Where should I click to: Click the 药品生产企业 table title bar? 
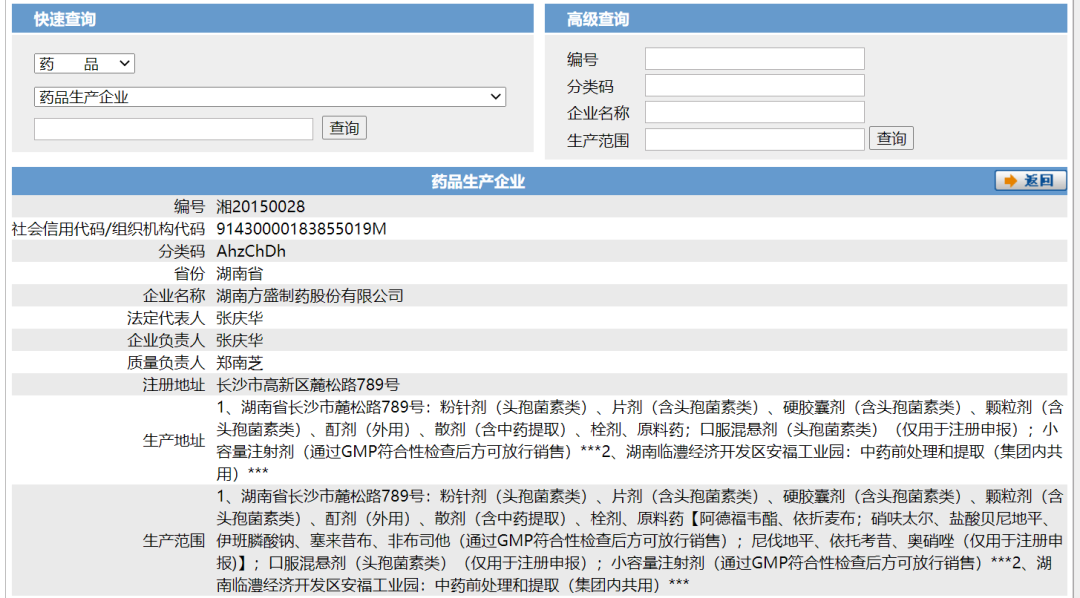[x=478, y=181]
